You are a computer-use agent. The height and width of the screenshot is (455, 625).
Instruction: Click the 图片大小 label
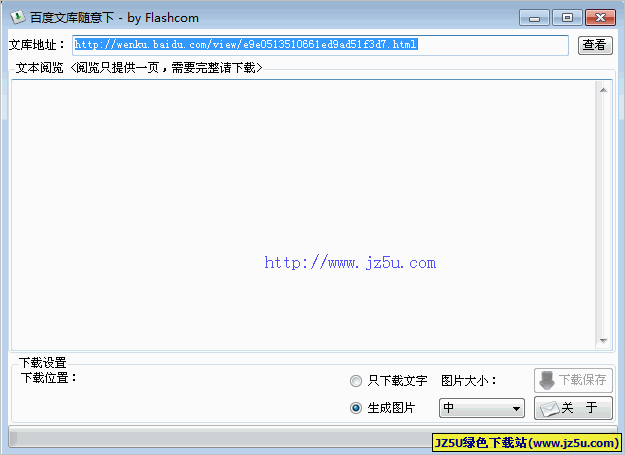click(x=469, y=381)
